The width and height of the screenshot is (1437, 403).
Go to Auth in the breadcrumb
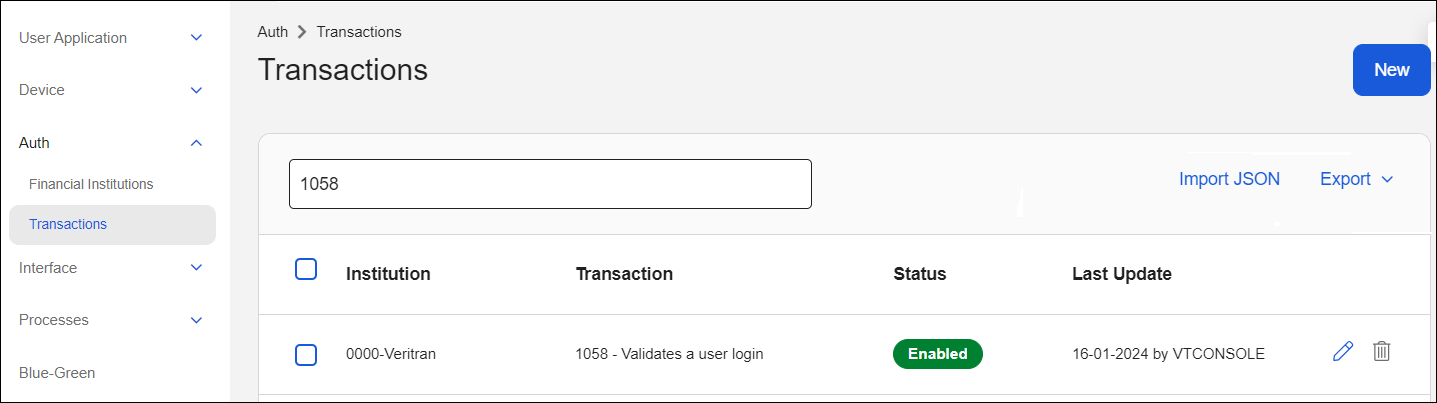272,32
